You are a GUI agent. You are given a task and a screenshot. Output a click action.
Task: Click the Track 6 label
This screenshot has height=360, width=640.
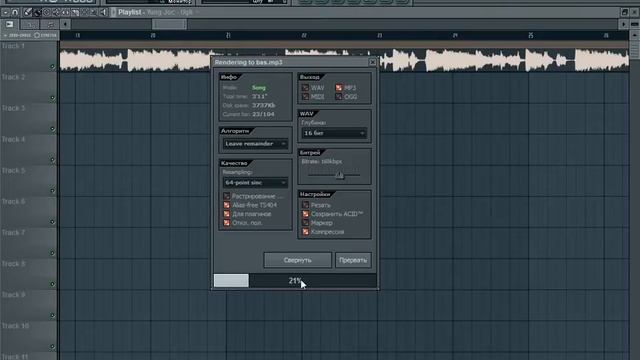13,202
